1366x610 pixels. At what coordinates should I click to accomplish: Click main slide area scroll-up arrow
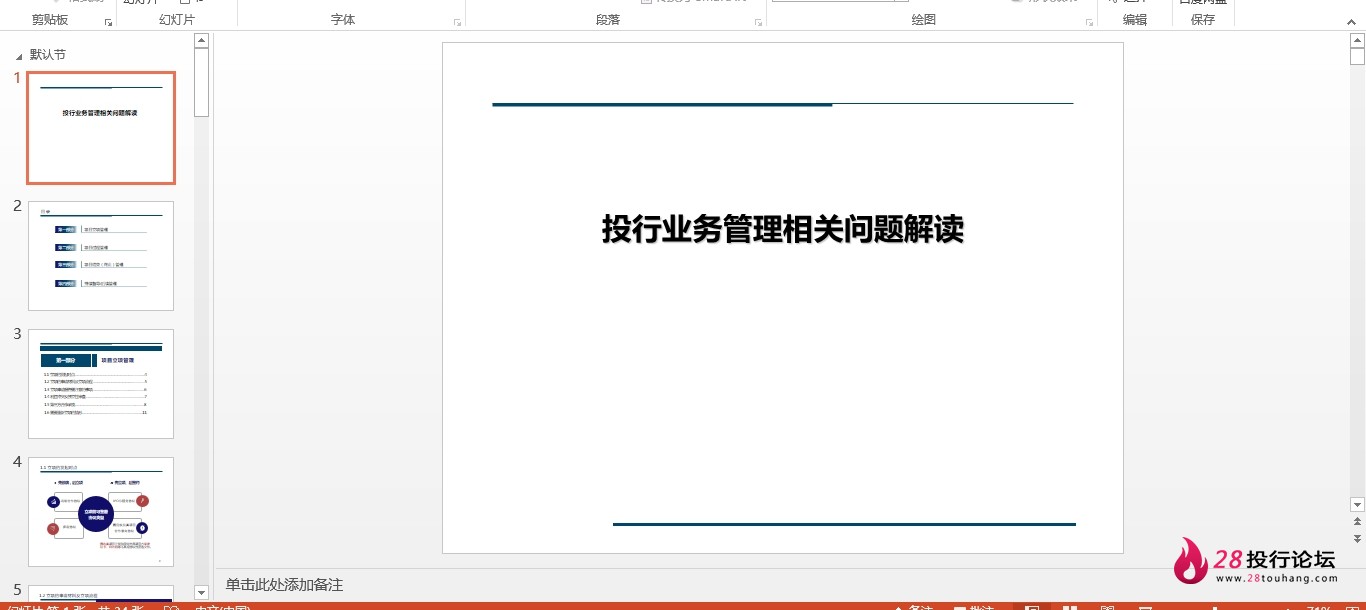(1357, 40)
